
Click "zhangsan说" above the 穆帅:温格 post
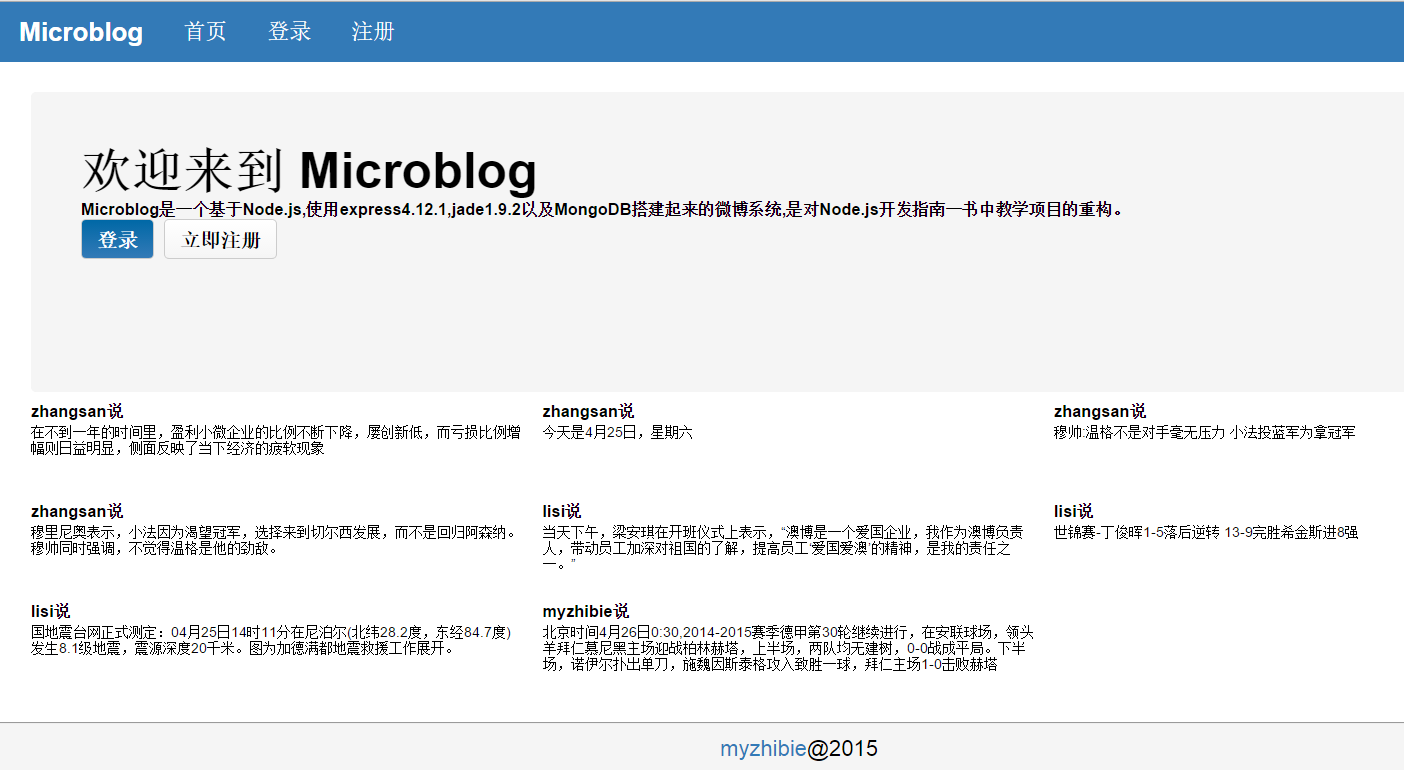pos(1100,411)
